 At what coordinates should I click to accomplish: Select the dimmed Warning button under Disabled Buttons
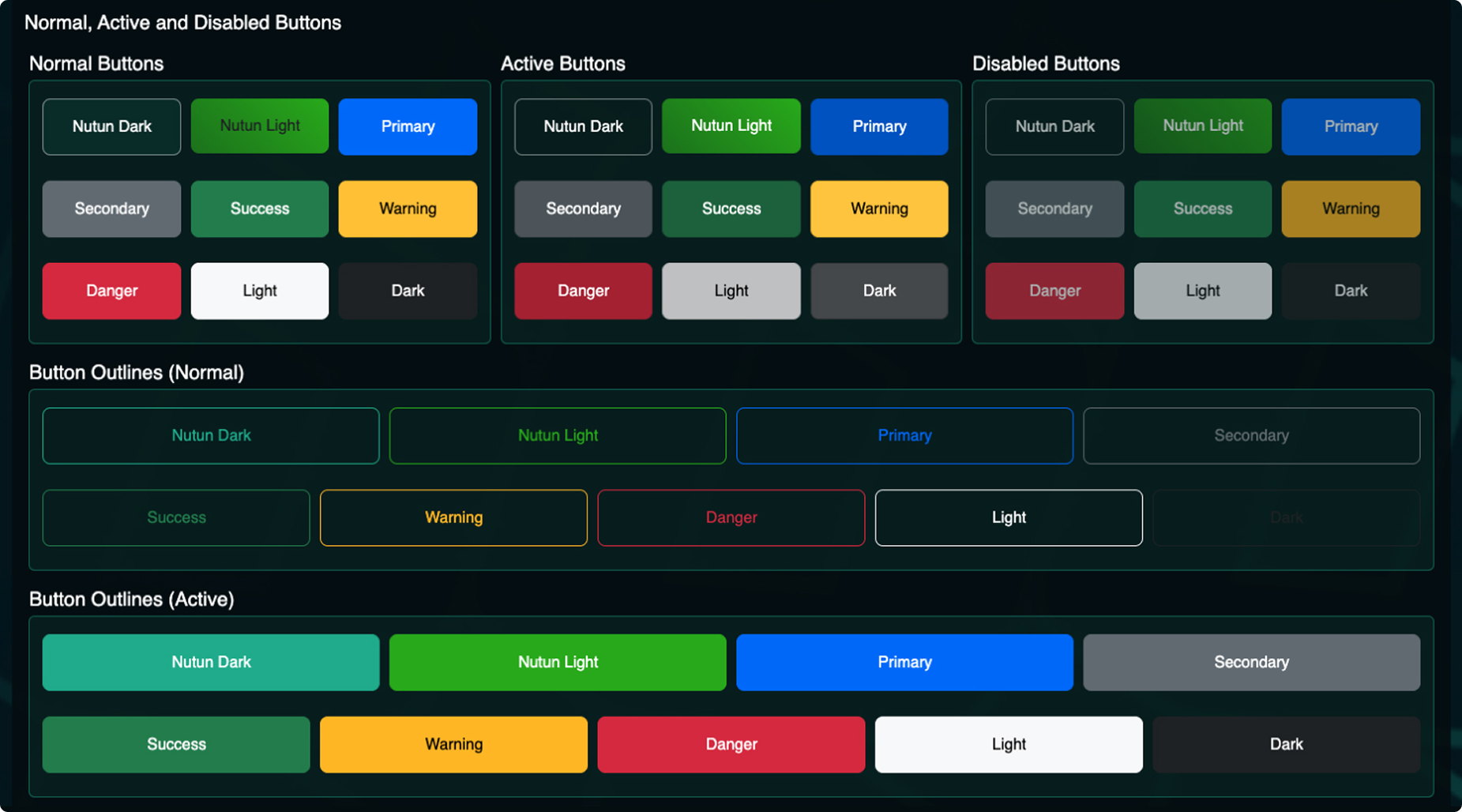pyautogui.click(x=1351, y=209)
